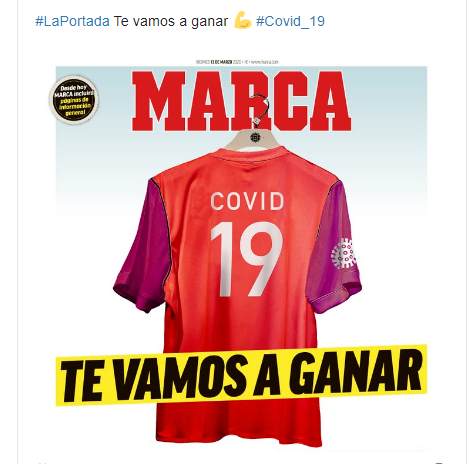Click the letter M of the MARCA logo

click(159, 101)
